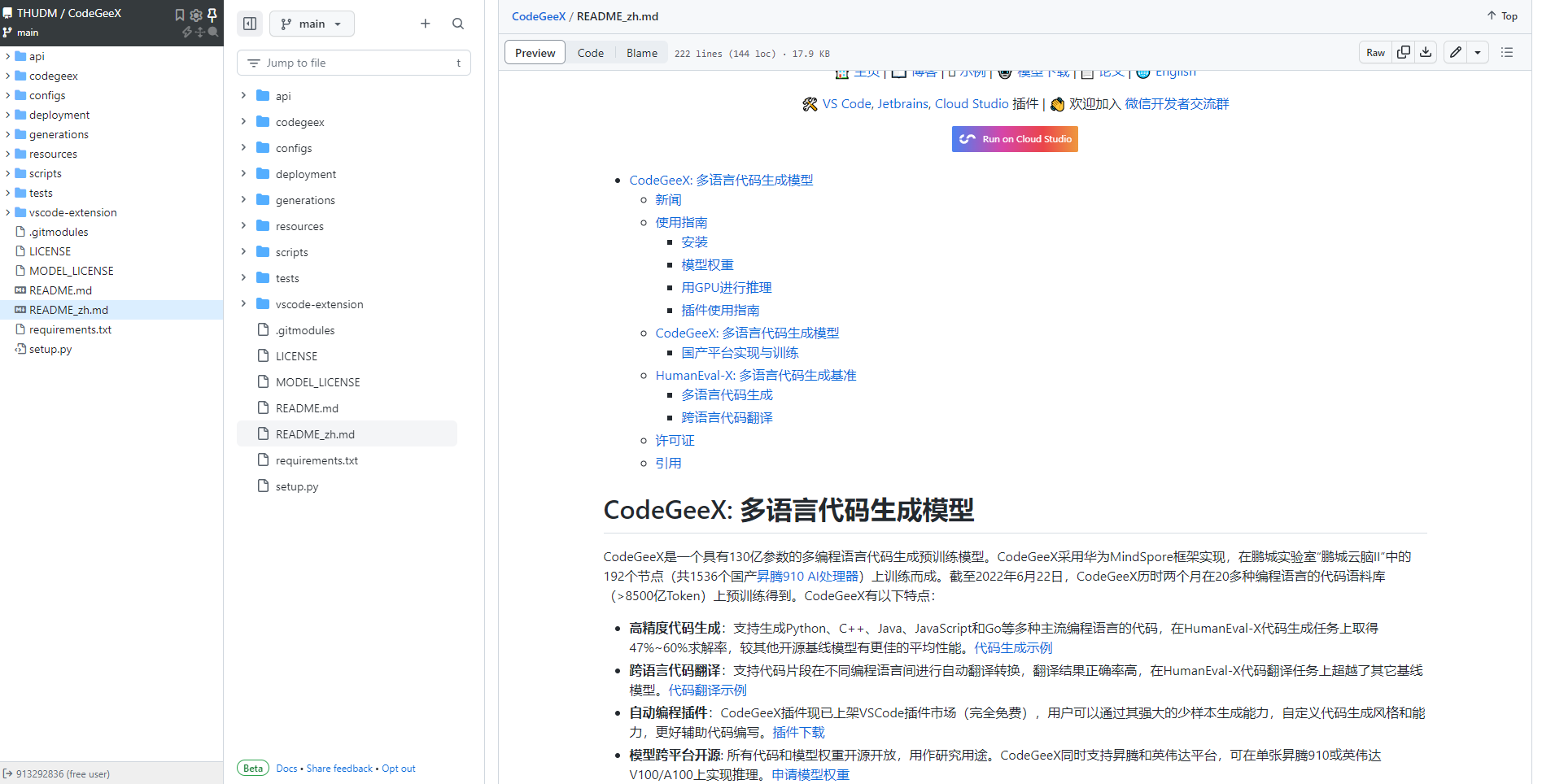Collapse the GitHub file tree panel
The height and width of the screenshot is (784, 1542).
[250, 24]
